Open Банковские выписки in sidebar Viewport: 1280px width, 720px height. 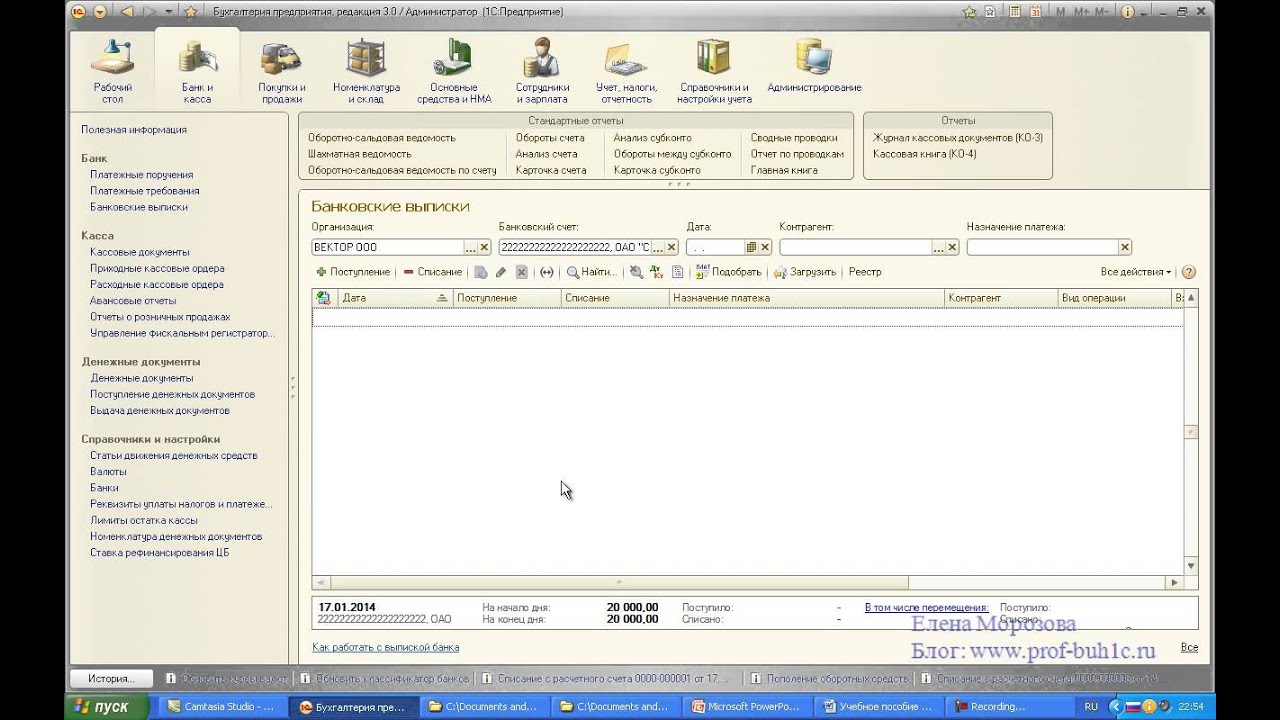click(x=139, y=207)
